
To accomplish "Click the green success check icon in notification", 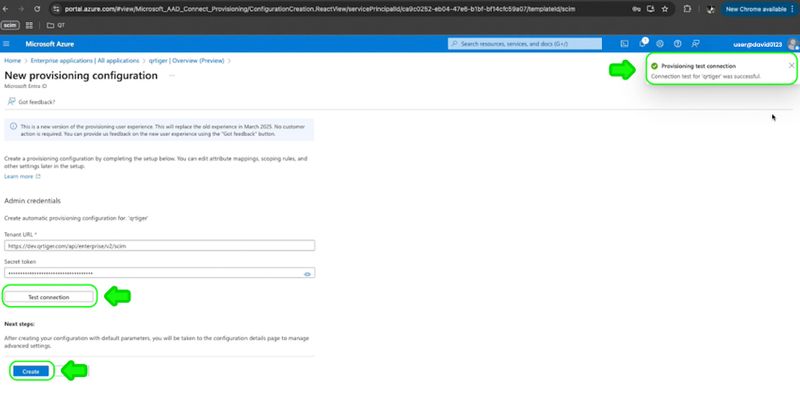I will [x=655, y=66].
